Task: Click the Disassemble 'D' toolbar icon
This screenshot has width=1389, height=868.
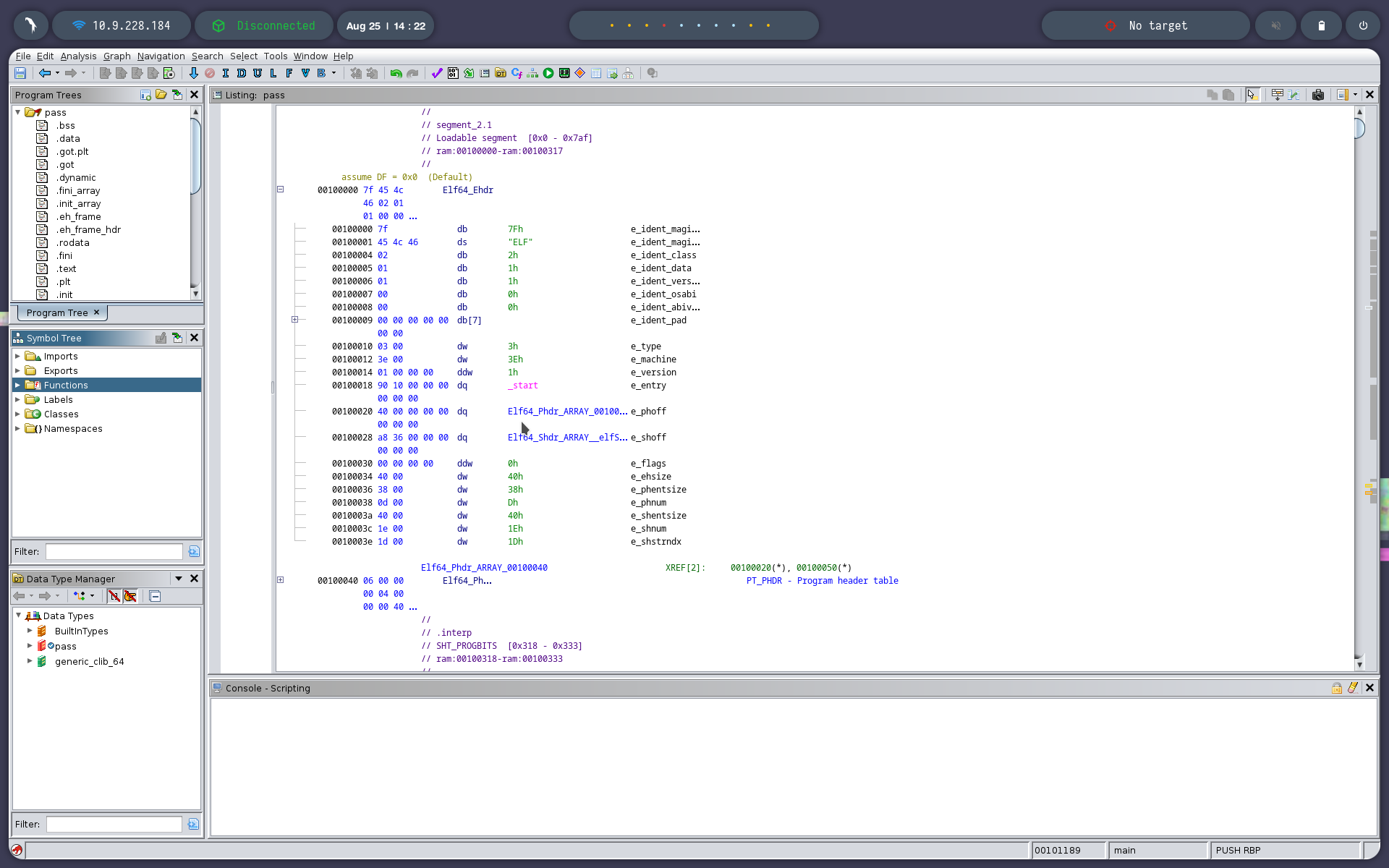Action: pos(242,73)
